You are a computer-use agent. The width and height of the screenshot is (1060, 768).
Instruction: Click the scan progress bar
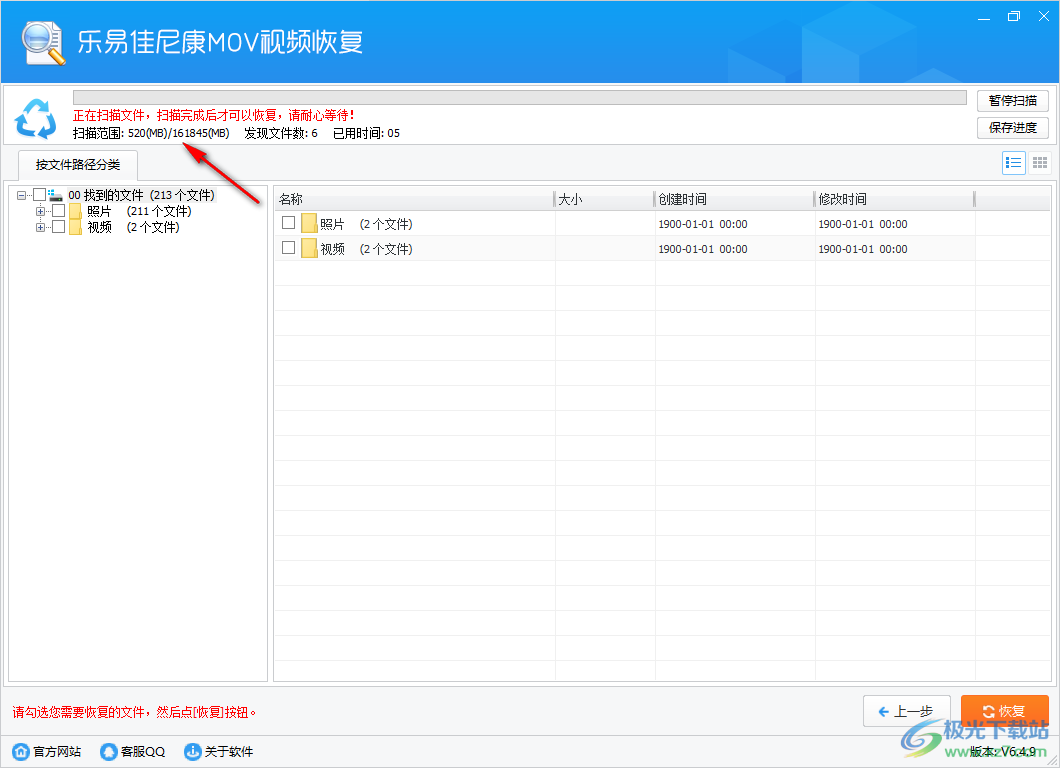[x=520, y=98]
